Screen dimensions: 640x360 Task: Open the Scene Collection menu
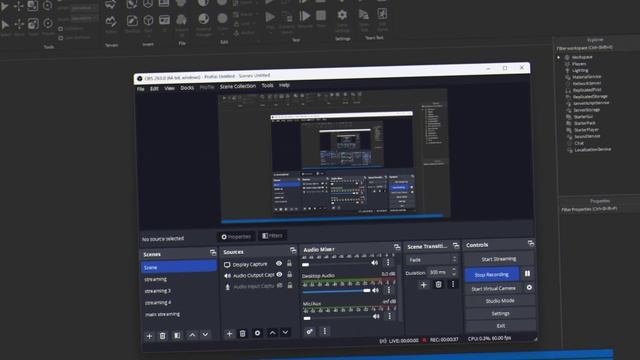[x=238, y=86]
